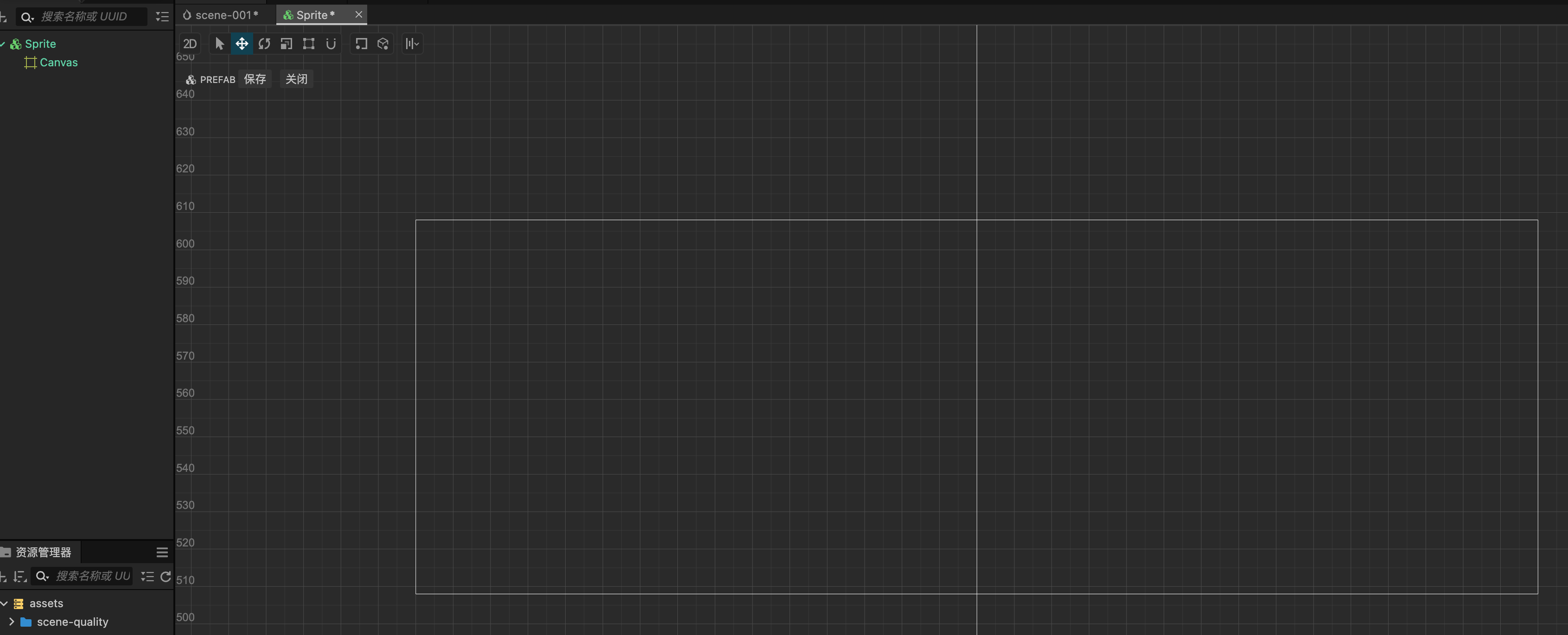Open the align tools dropdown
Image resolution: width=1568 pixels, height=635 pixels.
point(412,44)
